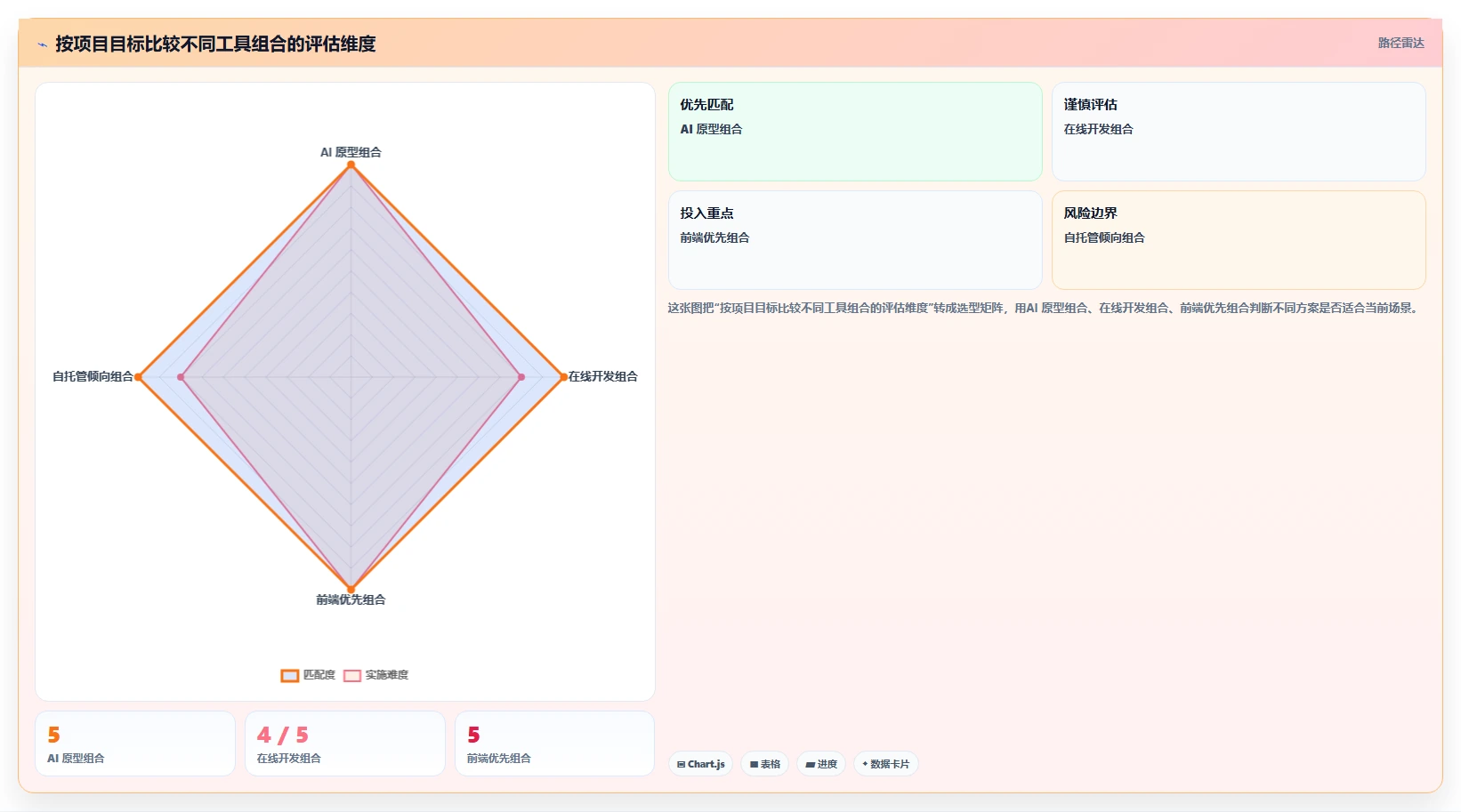Click the stat card showing 5 for 前端优先组合
The width and height of the screenshot is (1461, 812).
[555, 744]
